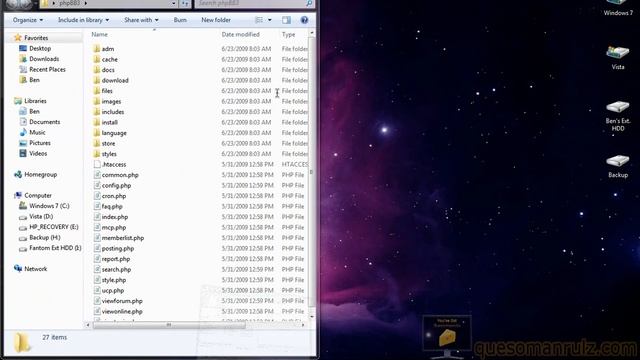Open the Pictures library
The image size is (640, 360).
point(40,143)
